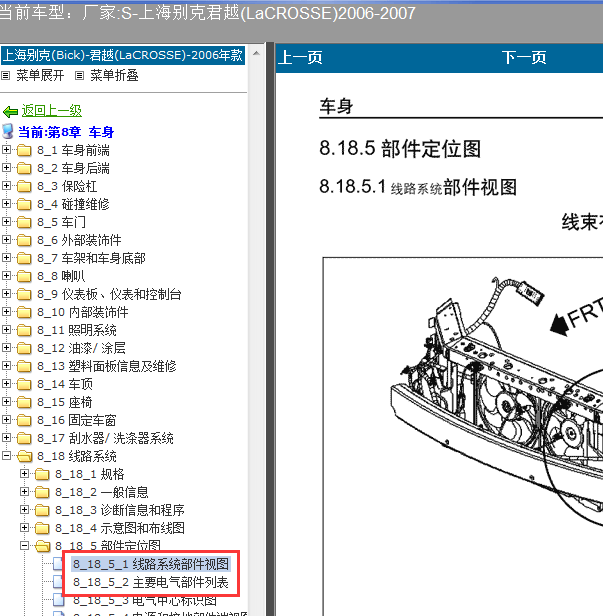The image size is (603, 616).
Task: Click 菜单折叠 to collapse all menus
Action: (114, 75)
